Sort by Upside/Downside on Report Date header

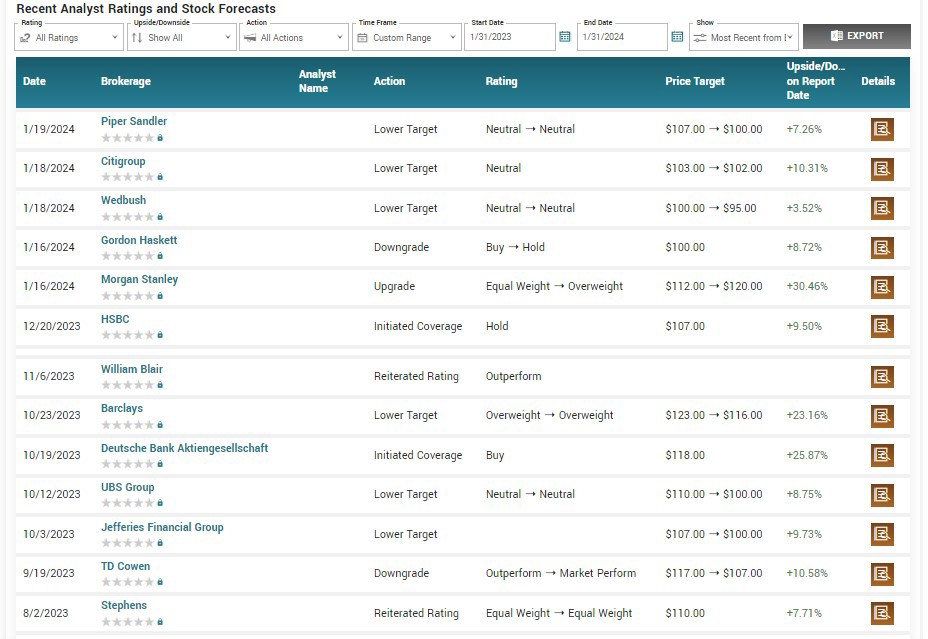(x=816, y=81)
